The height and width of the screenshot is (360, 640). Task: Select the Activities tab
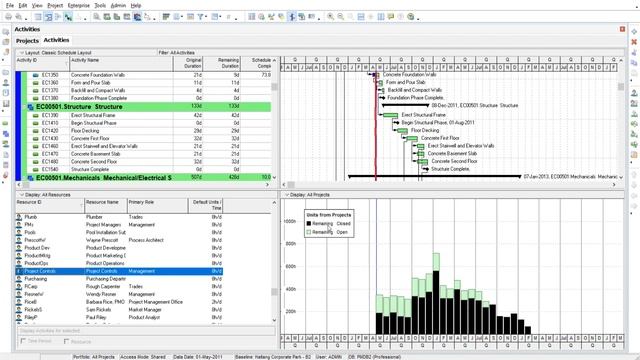click(x=56, y=40)
